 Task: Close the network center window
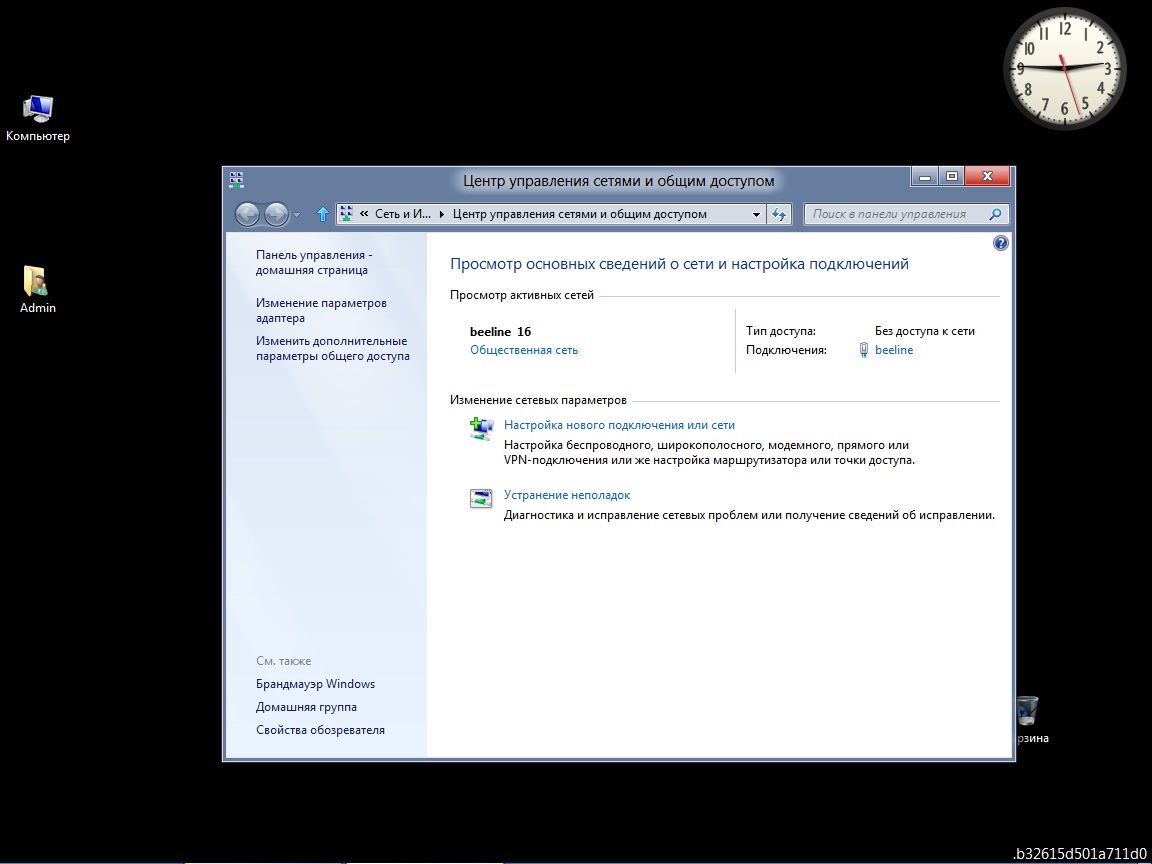(987, 176)
